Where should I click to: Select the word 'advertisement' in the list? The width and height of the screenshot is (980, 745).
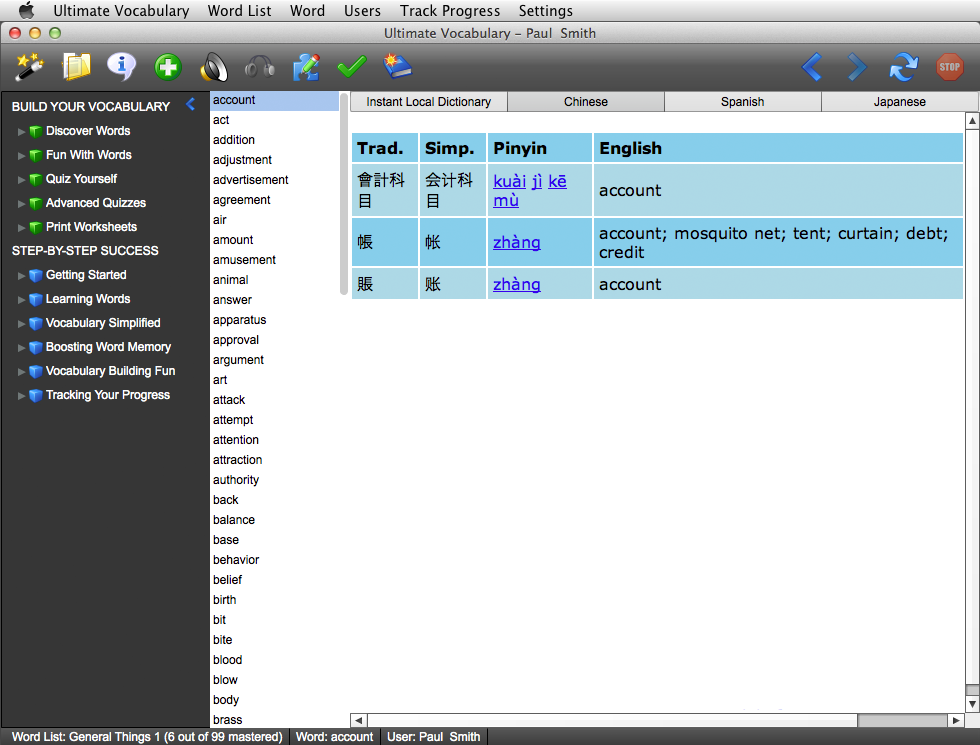[250, 180]
